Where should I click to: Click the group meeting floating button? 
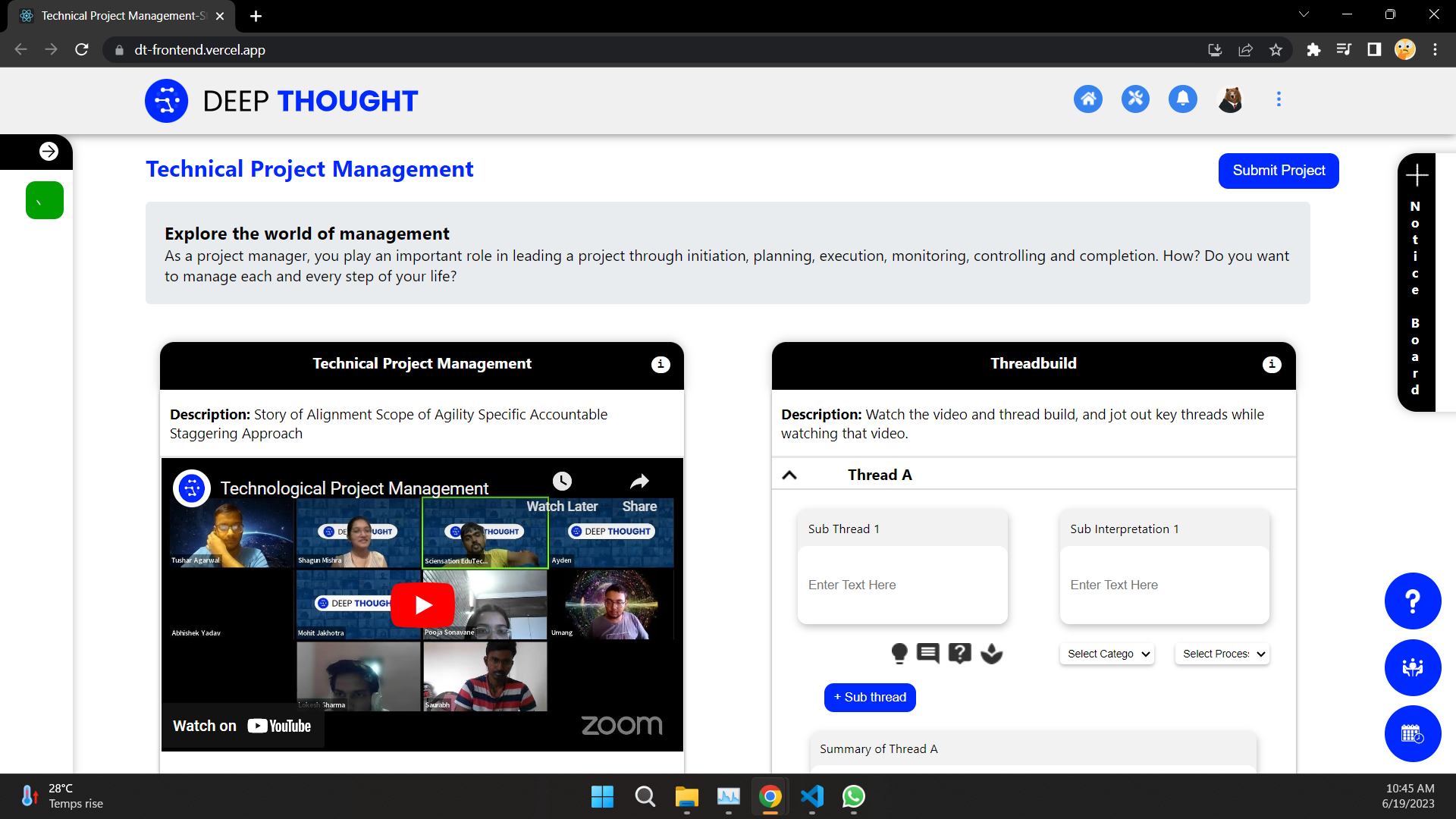click(1412, 668)
